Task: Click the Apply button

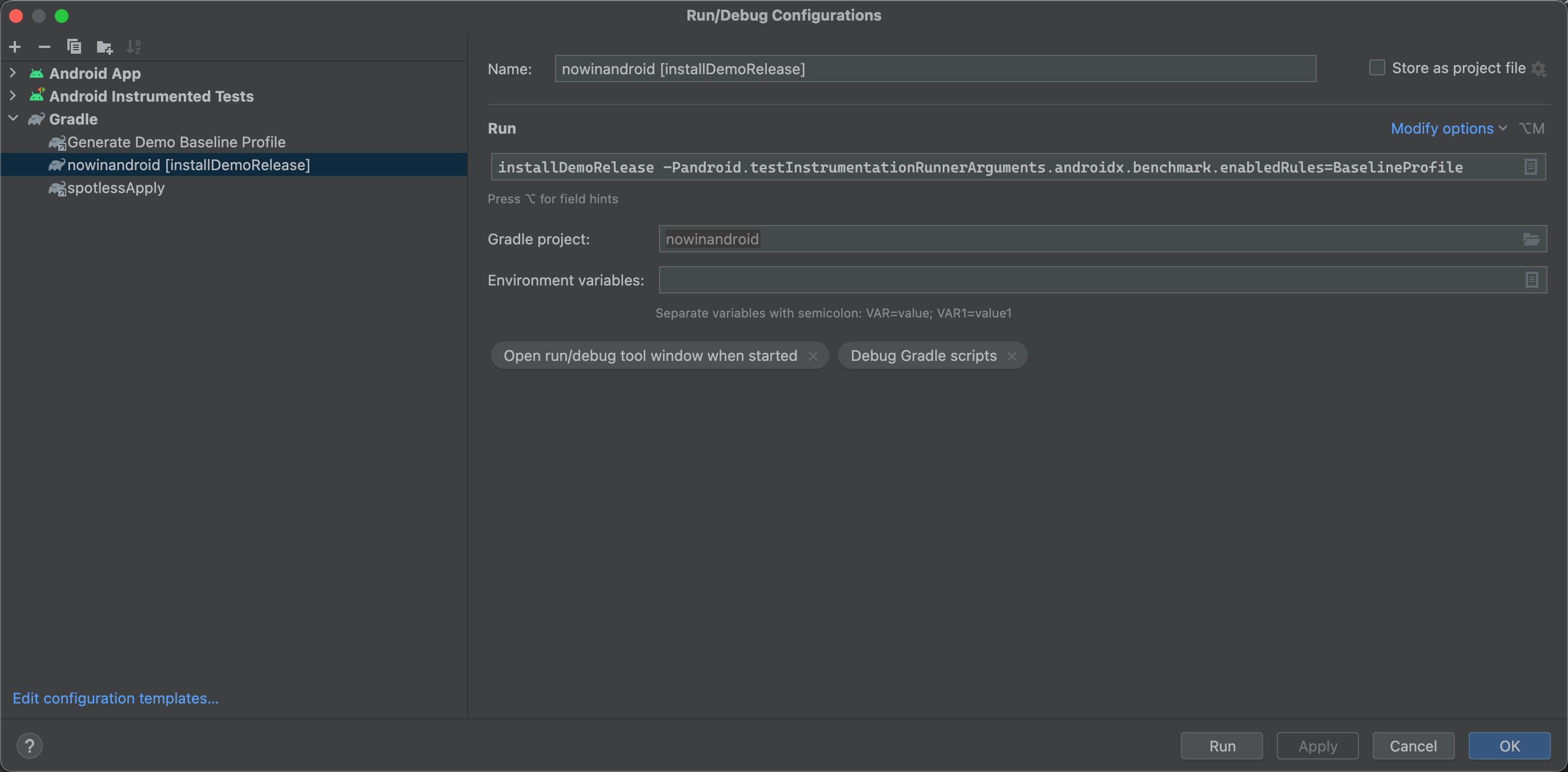Action: (x=1317, y=745)
